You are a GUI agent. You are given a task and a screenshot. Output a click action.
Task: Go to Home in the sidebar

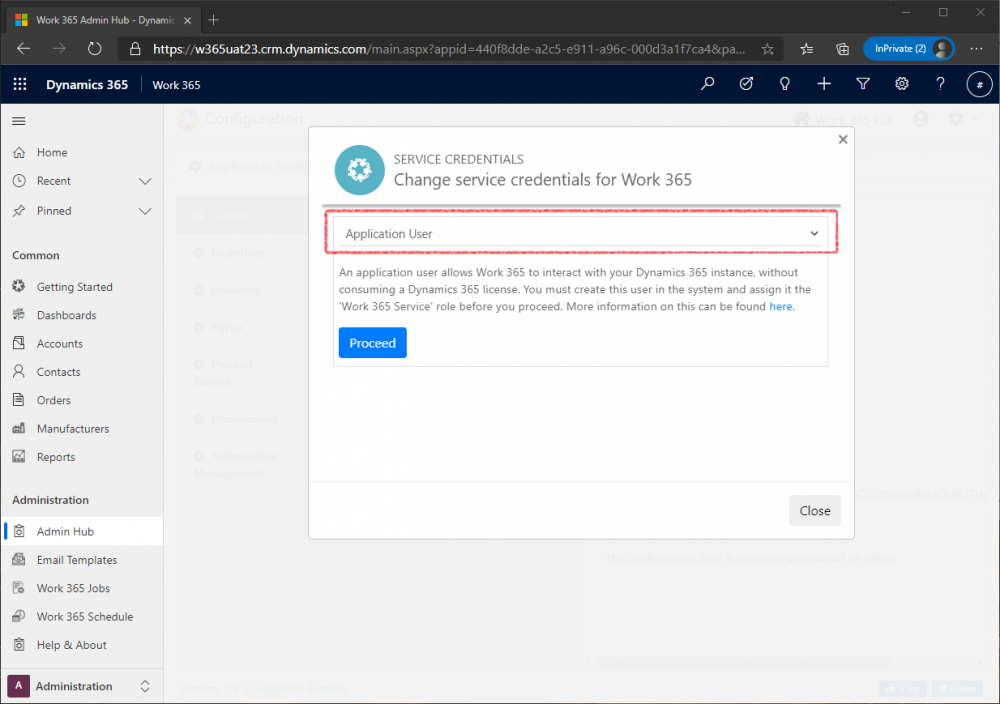[x=82, y=152]
